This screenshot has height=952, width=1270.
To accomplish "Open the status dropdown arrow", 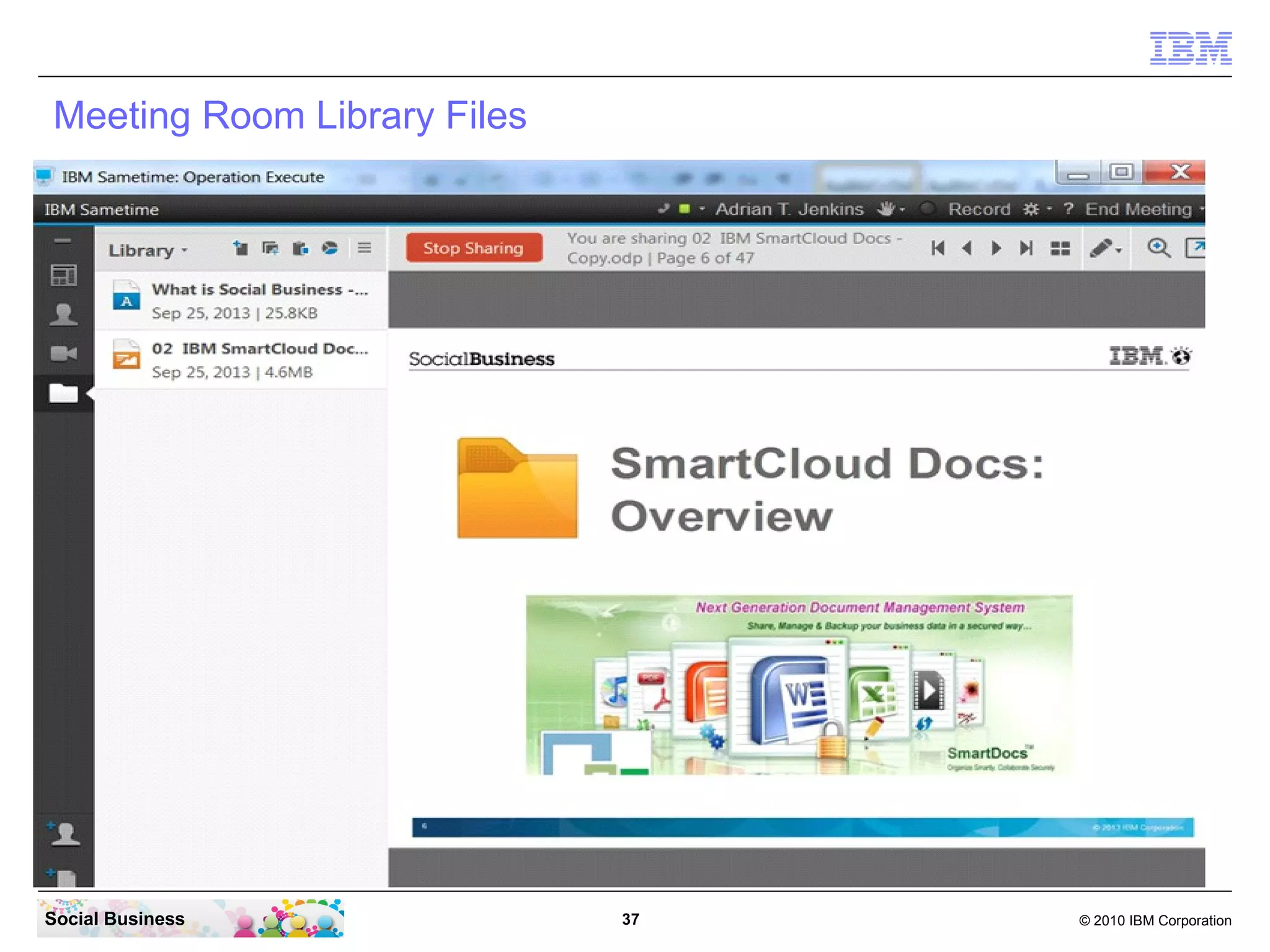I will click(702, 209).
